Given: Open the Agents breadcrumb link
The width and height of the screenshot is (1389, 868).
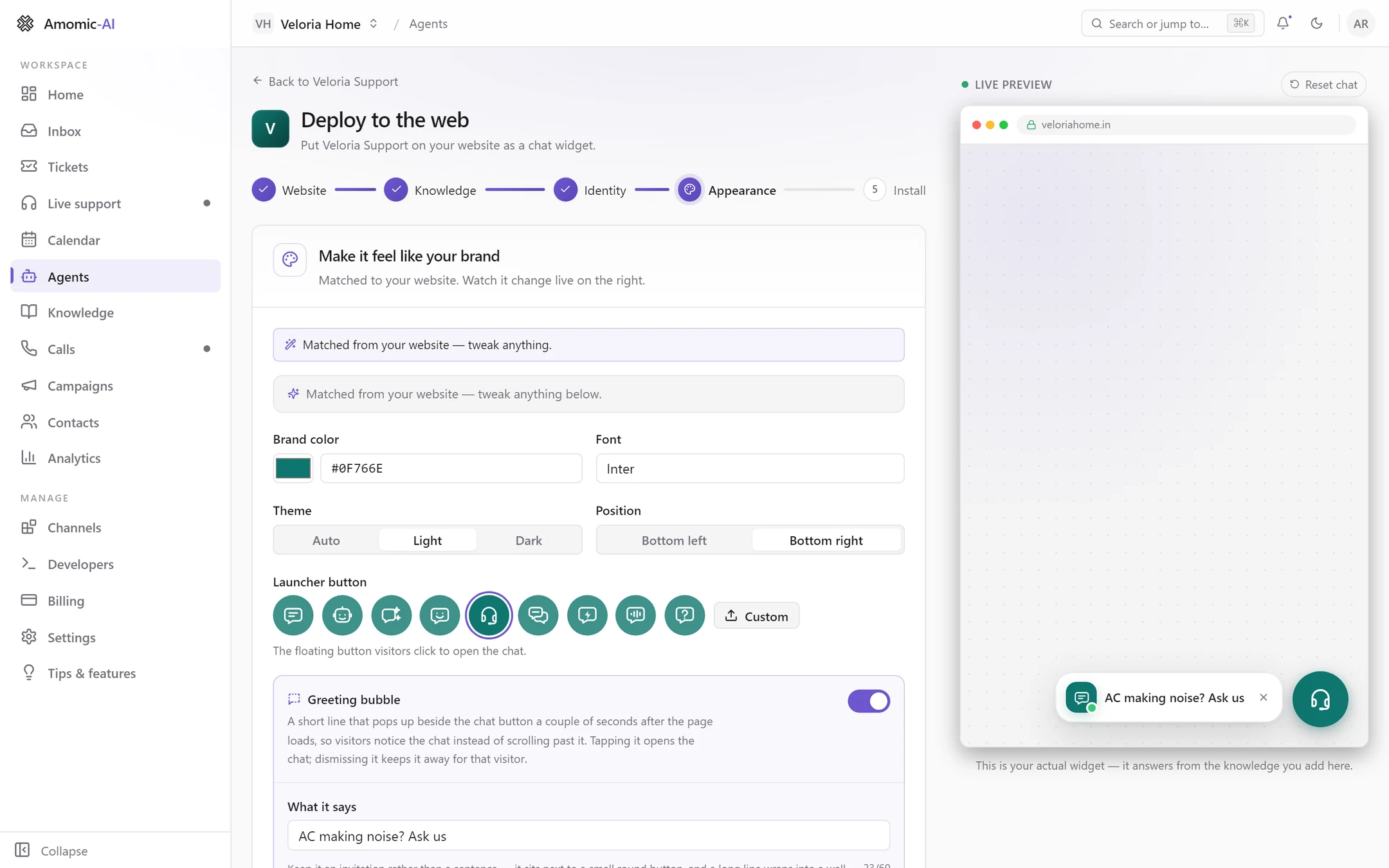Looking at the screenshot, I should [x=428, y=24].
